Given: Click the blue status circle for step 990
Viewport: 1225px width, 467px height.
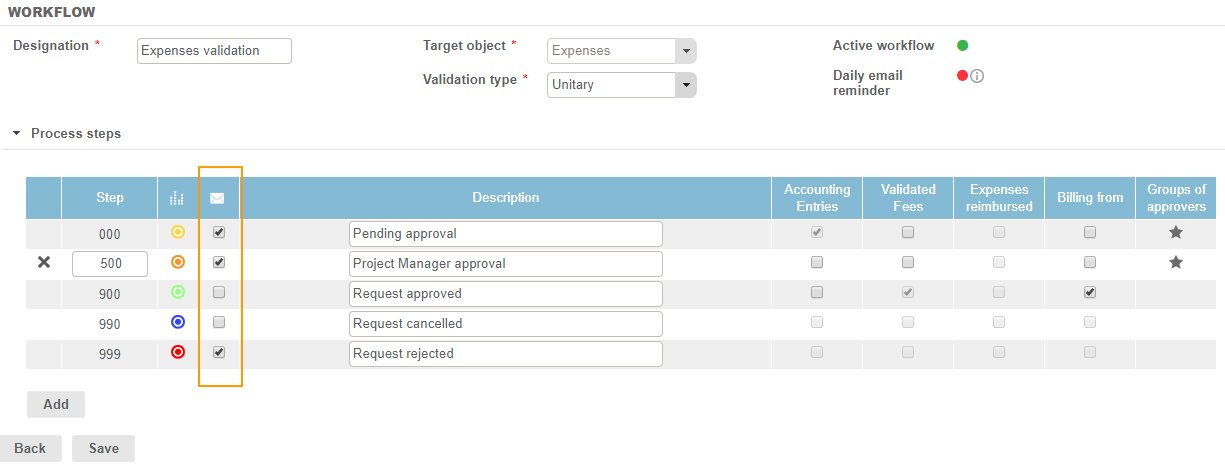Looking at the screenshot, I should pyautogui.click(x=178, y=322).
